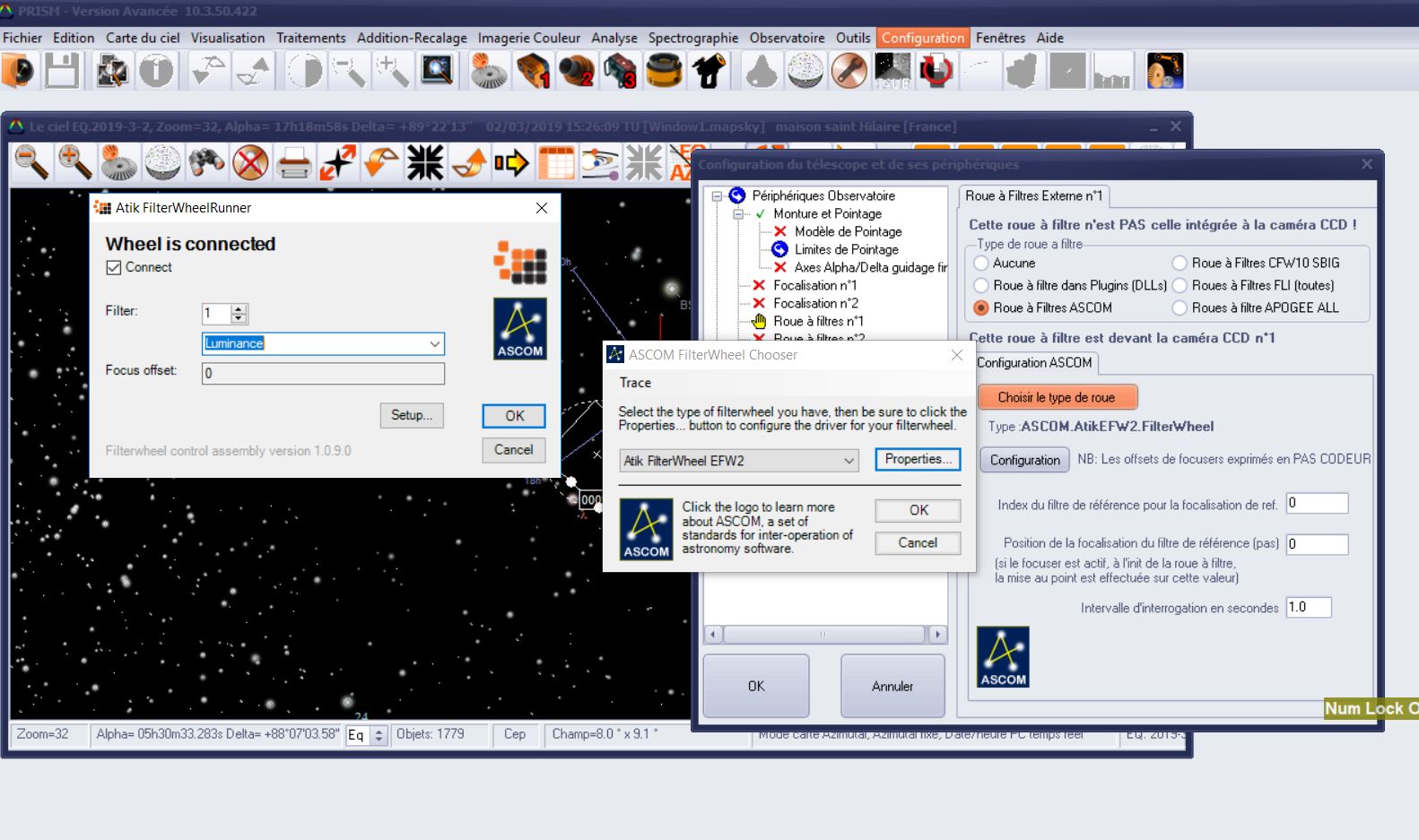
Task: Click the ASCOM logo in FilterWheel Chooser
Action: pos(646,529)
